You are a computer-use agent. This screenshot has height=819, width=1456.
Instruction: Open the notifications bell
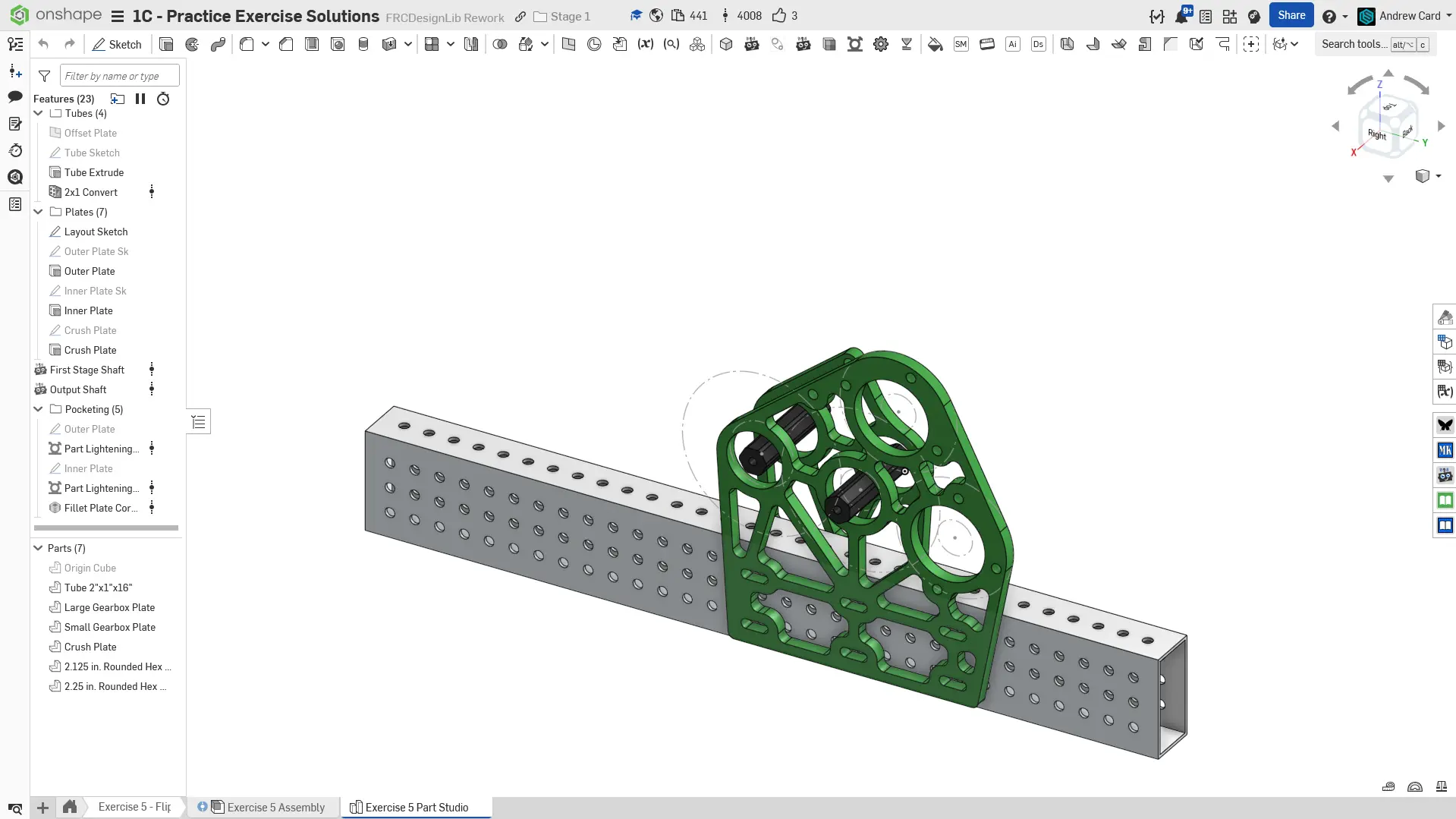(x=1181, y=16)
